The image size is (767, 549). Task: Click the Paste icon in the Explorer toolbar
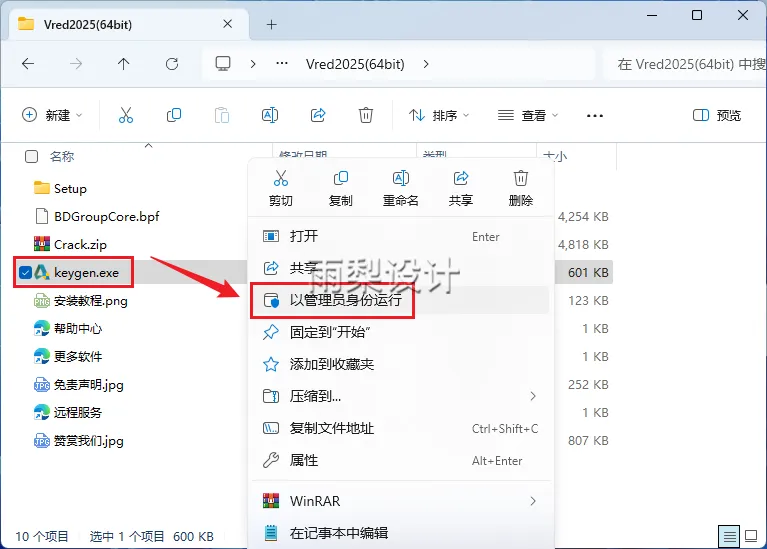[222, 115]
